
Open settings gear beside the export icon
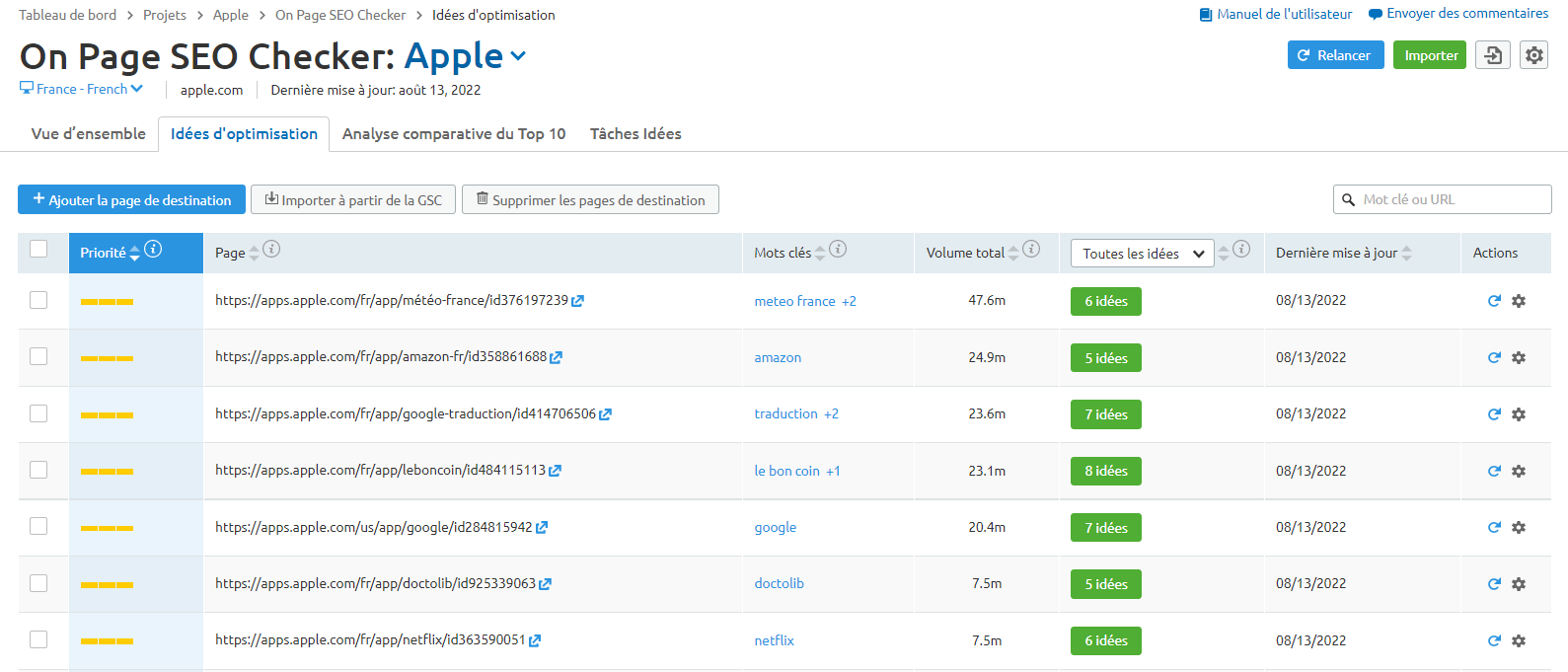pos(1533,55)
